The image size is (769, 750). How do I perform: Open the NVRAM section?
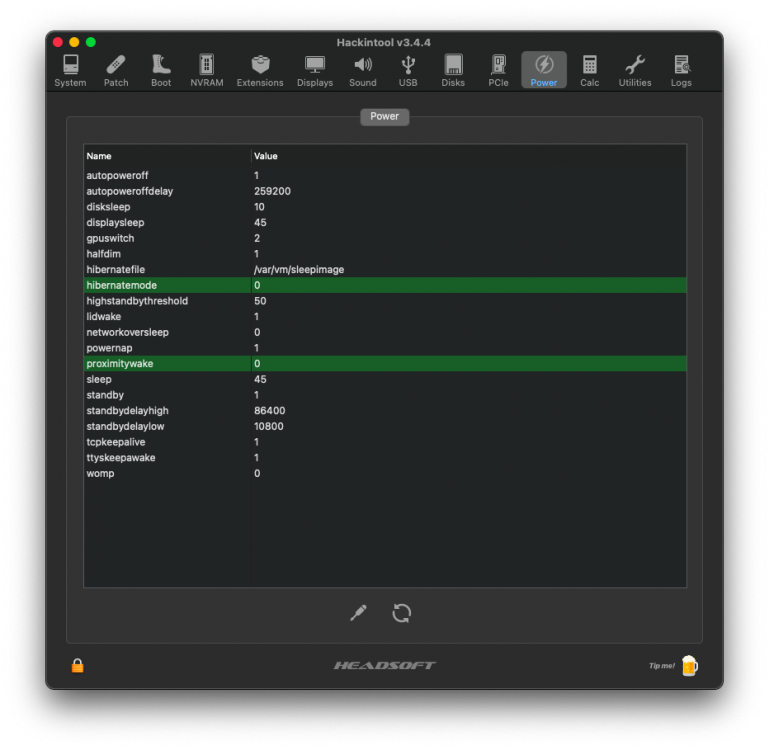(x=207, y=70)
